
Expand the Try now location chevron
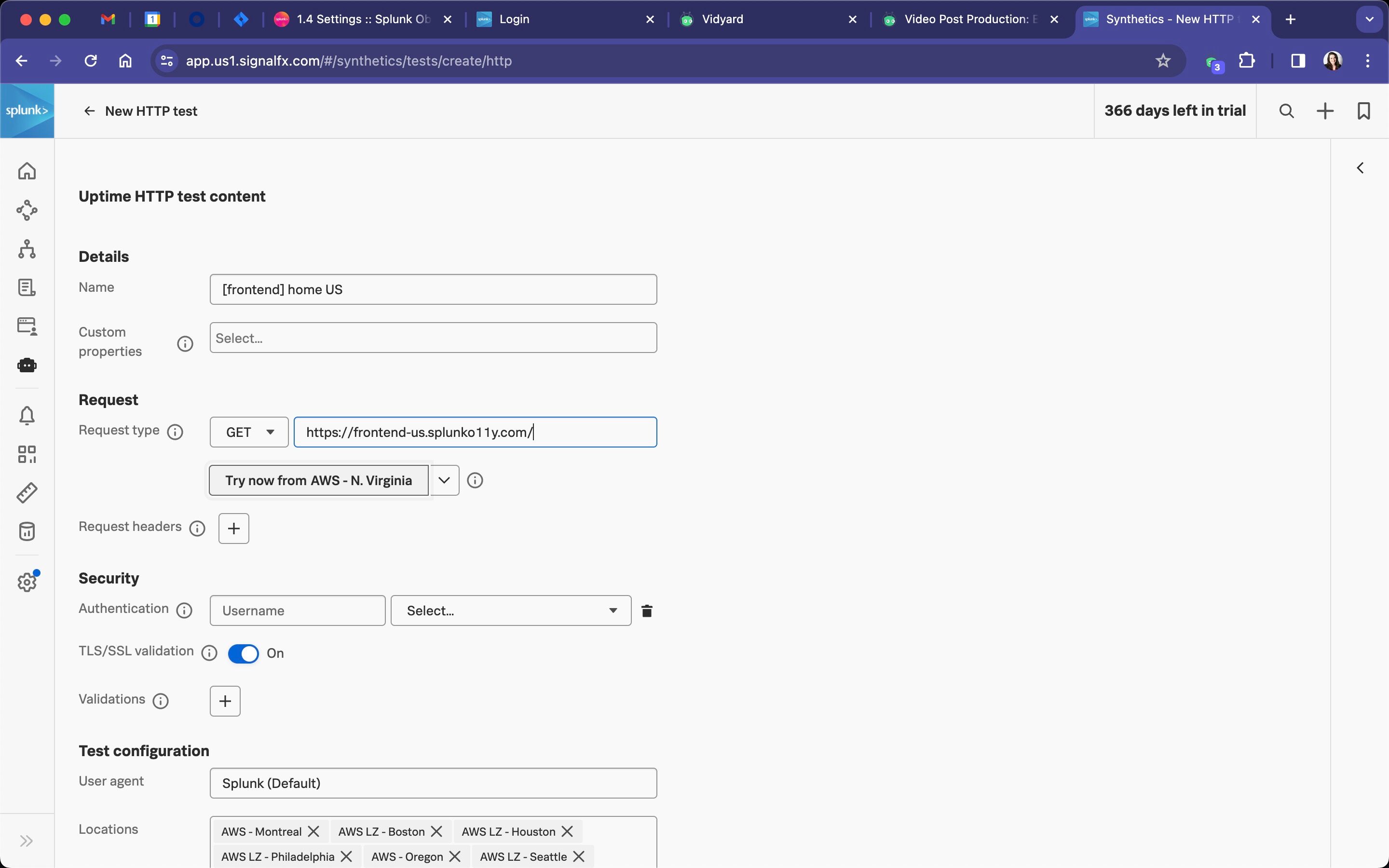444,480
